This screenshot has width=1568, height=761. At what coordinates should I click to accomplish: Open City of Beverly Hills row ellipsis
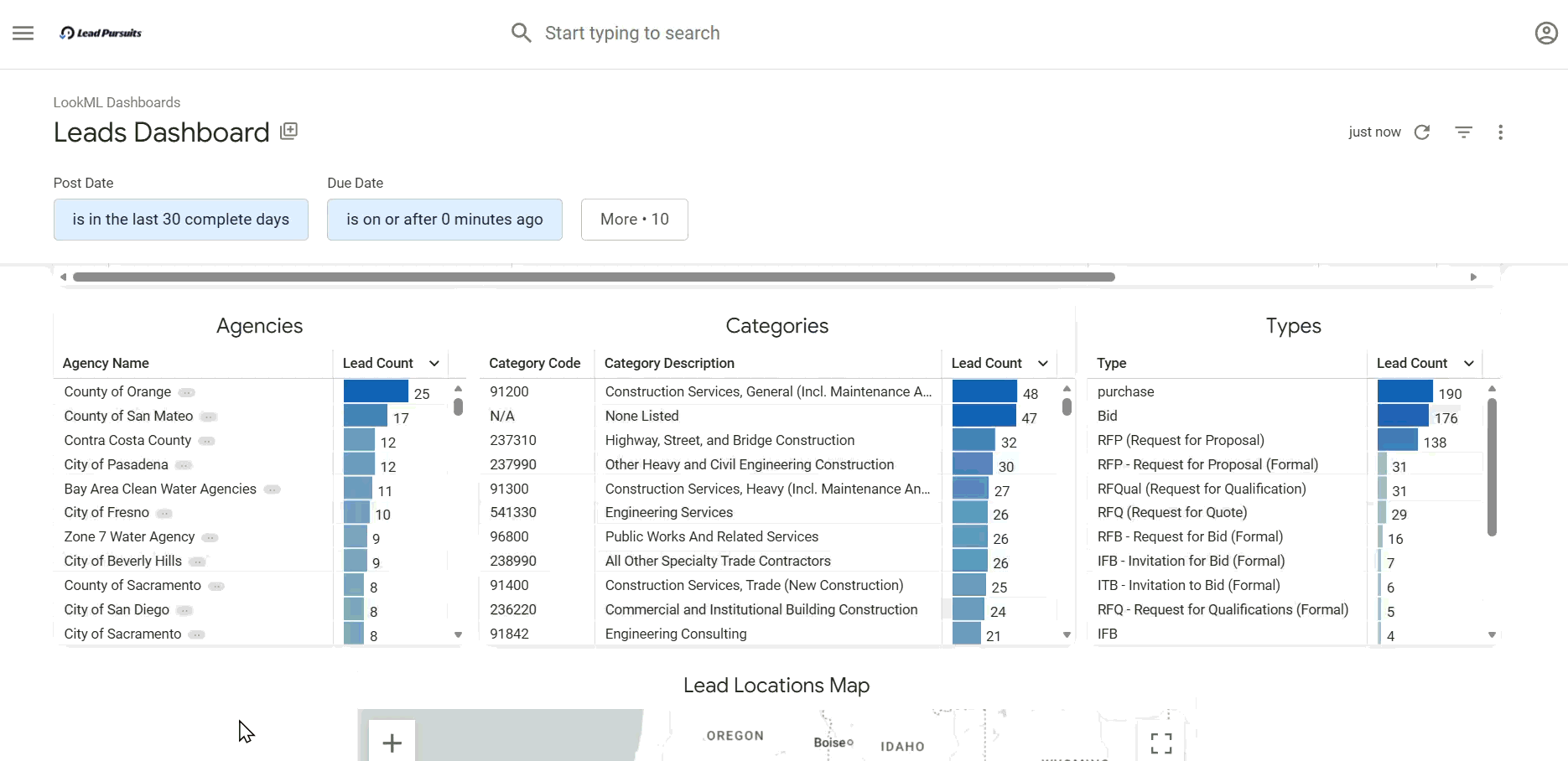tap(197, 562)
